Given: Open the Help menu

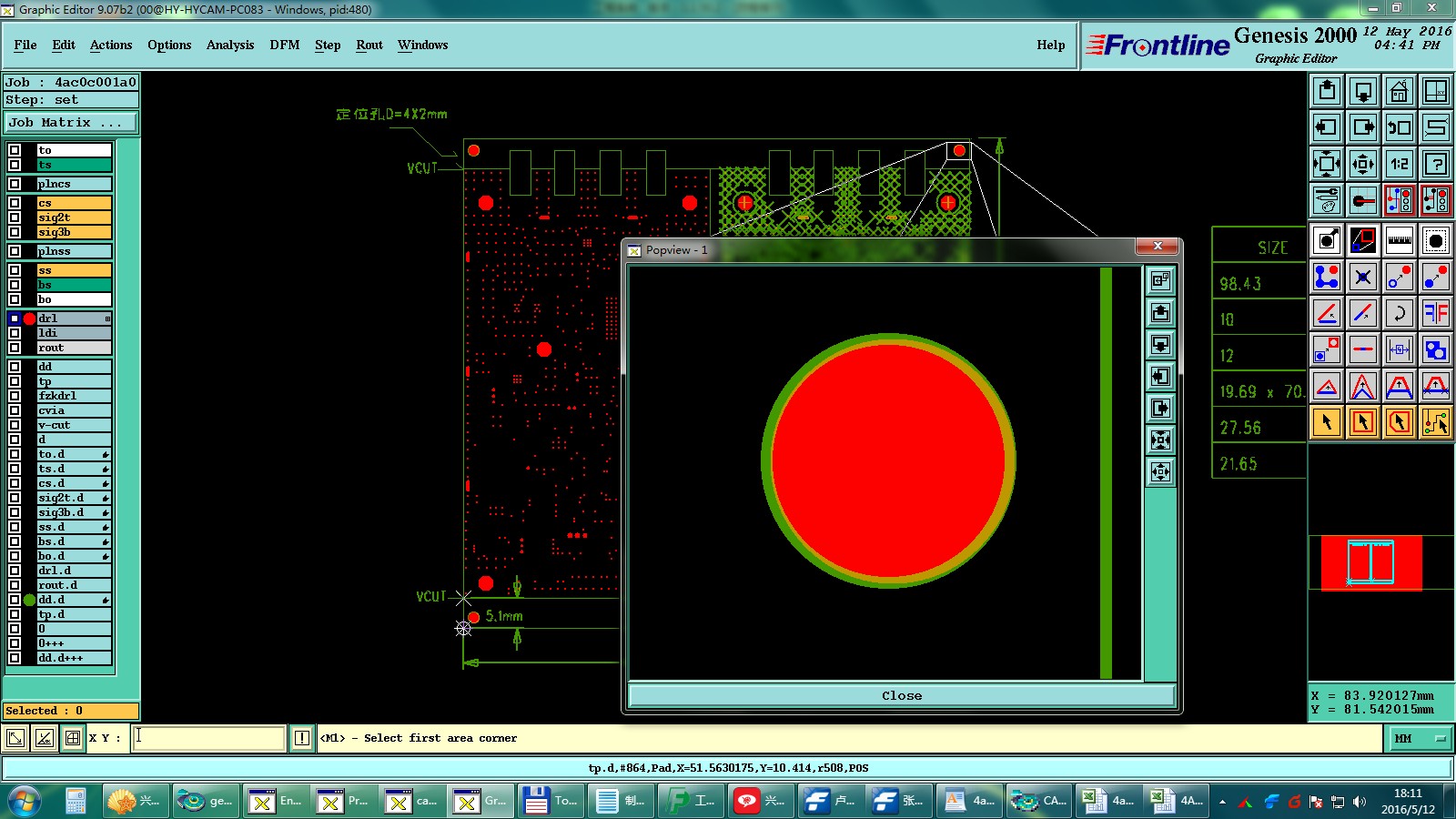Looking at the screenshot, I should tap(1051, 45).
